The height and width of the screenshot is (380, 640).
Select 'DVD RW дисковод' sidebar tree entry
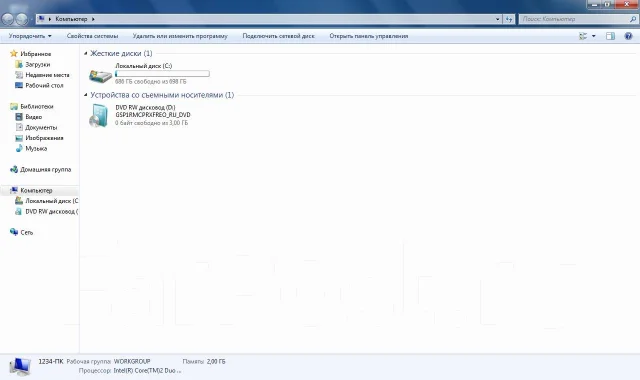[x=47, y=211]
